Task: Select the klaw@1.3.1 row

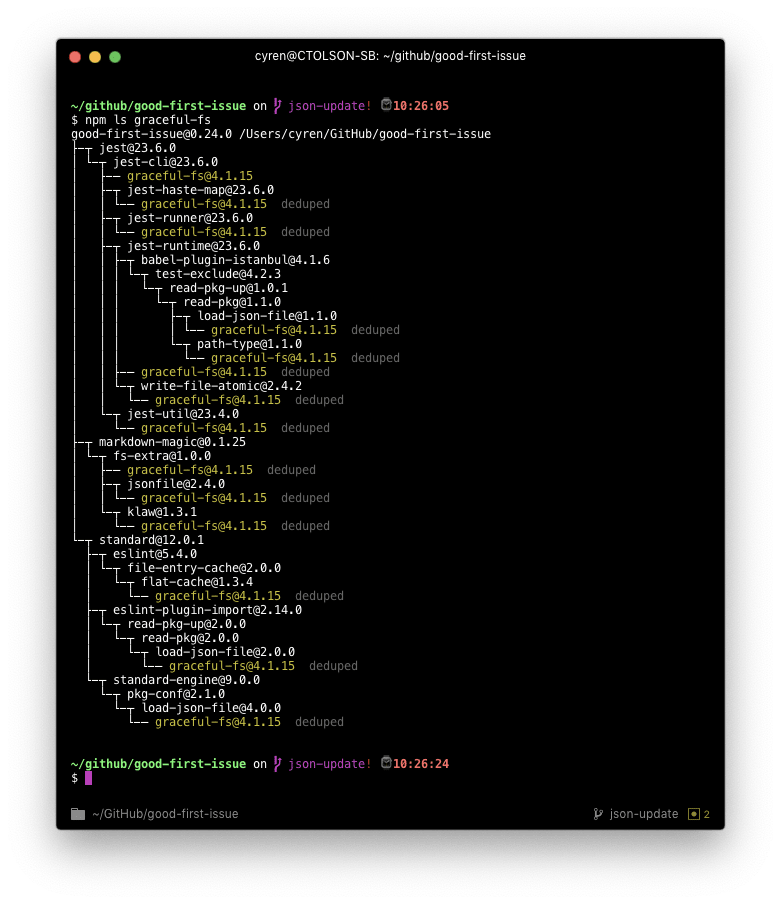Action: (x=162, y=512)
